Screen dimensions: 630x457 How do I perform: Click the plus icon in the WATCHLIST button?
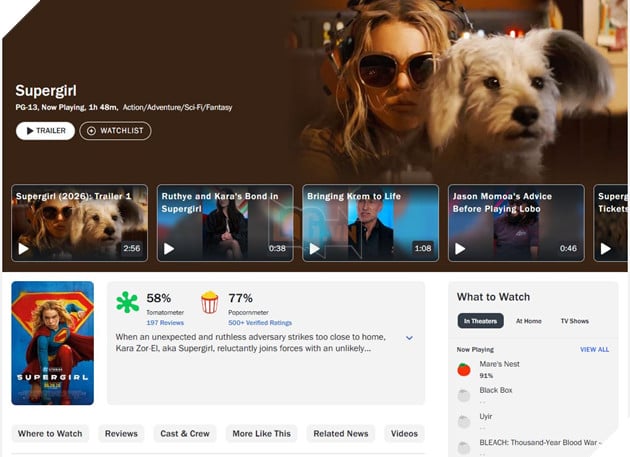coord(91,131)
